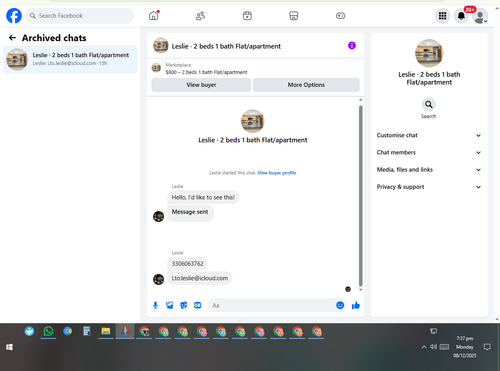Open the account profile avatar menu
The image size is (500, 371).
pos(480,16)
